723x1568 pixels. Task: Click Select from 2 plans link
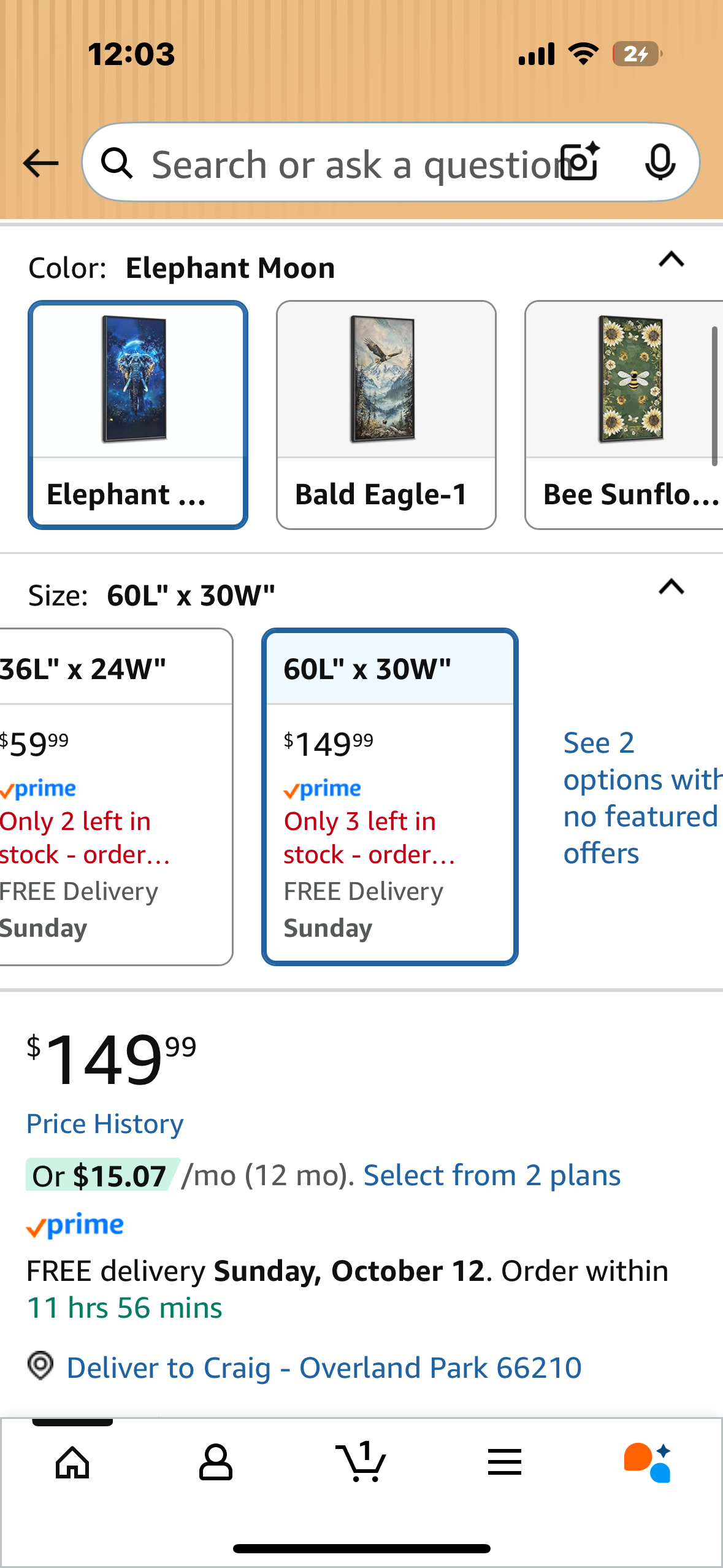[492, 1175]
